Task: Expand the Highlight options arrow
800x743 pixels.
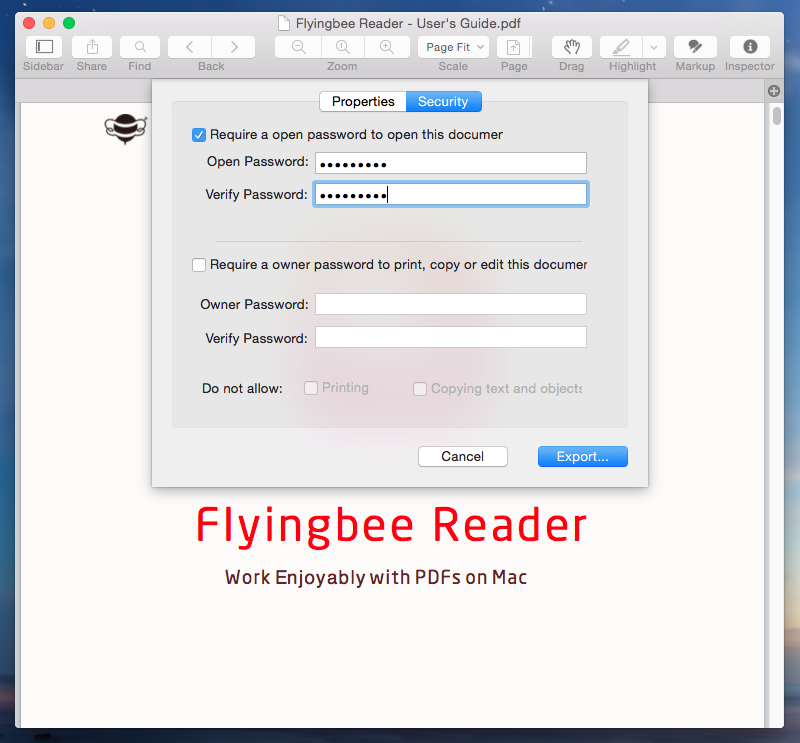Action: pyautogui.click(x=654, y=47)
